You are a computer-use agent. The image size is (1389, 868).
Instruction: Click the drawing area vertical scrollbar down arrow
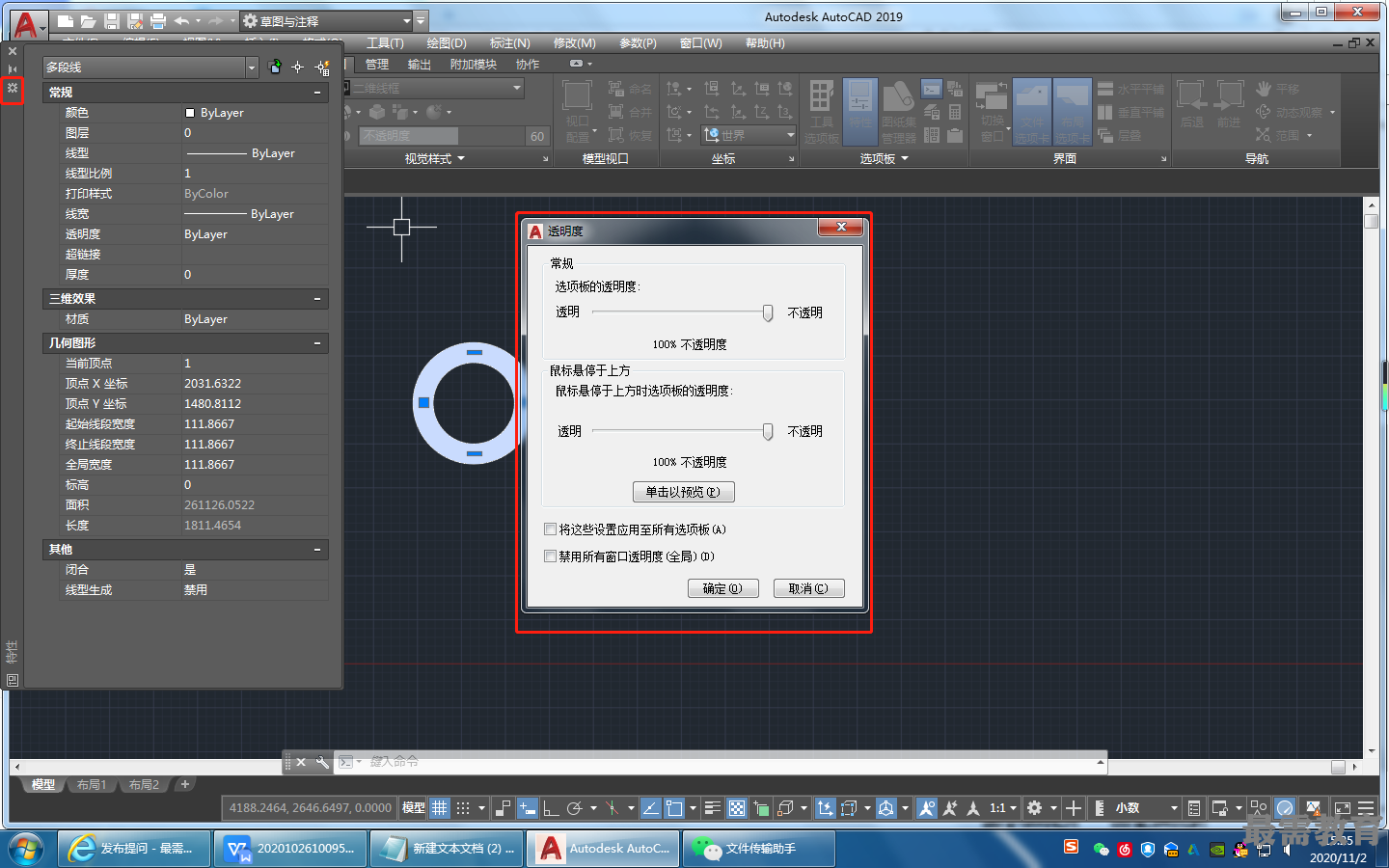pos(1372,750)
